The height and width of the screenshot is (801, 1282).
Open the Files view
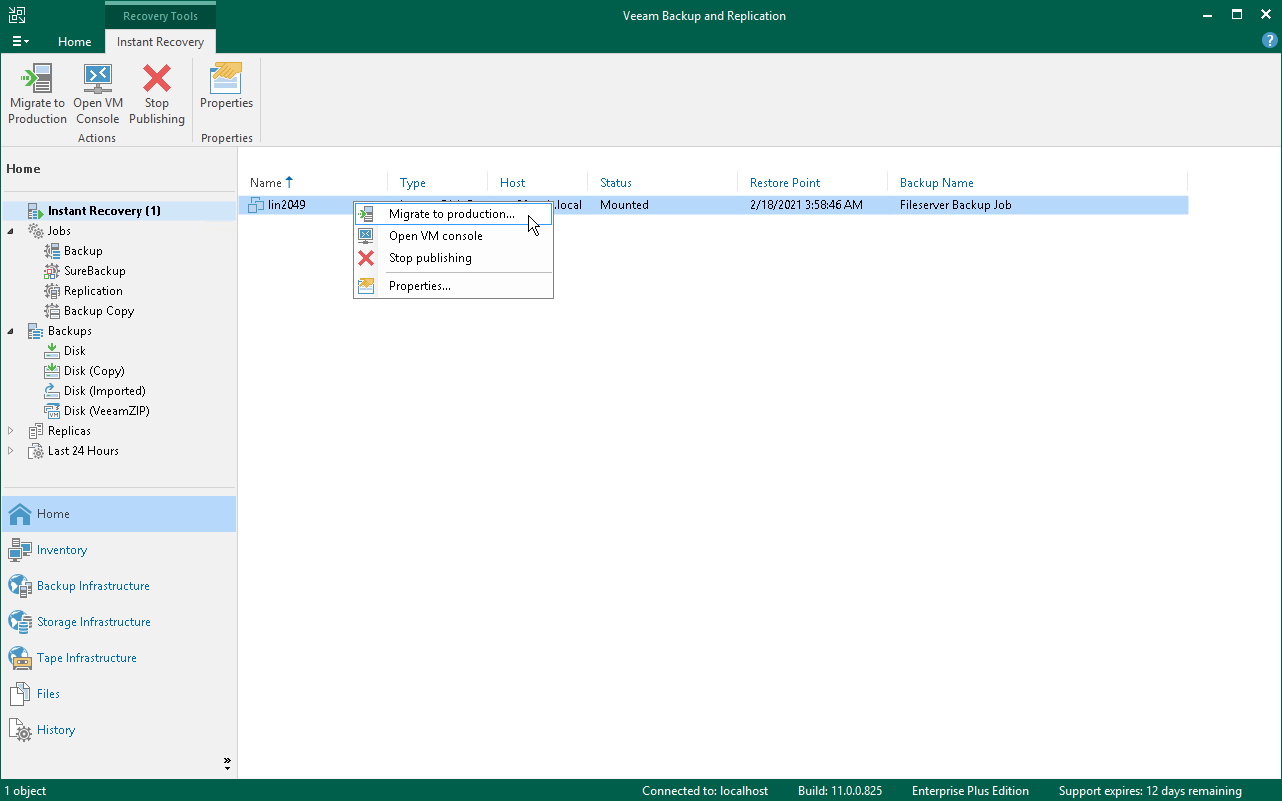click(x=50, y=693)
